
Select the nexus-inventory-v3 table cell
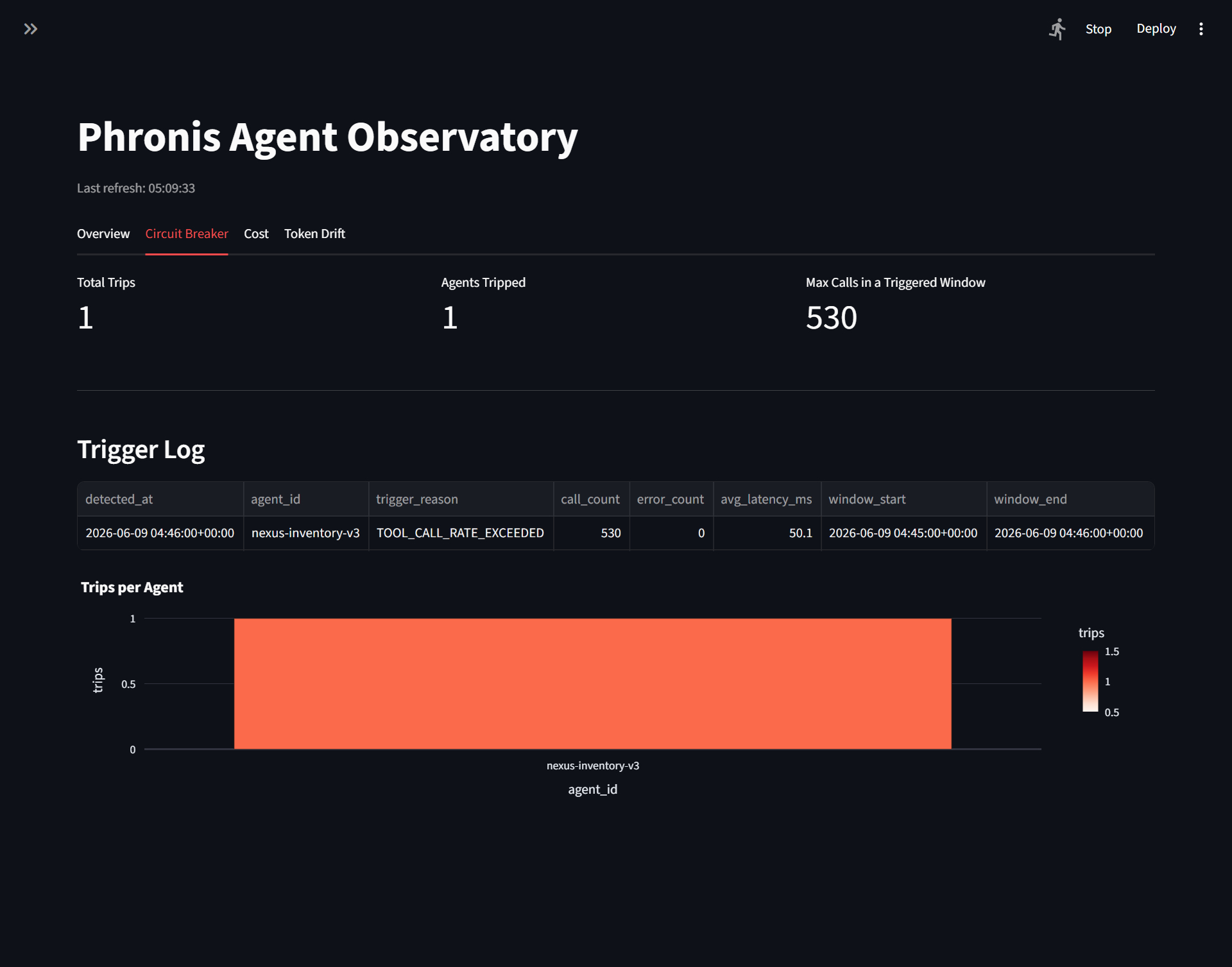click(306, 533)
